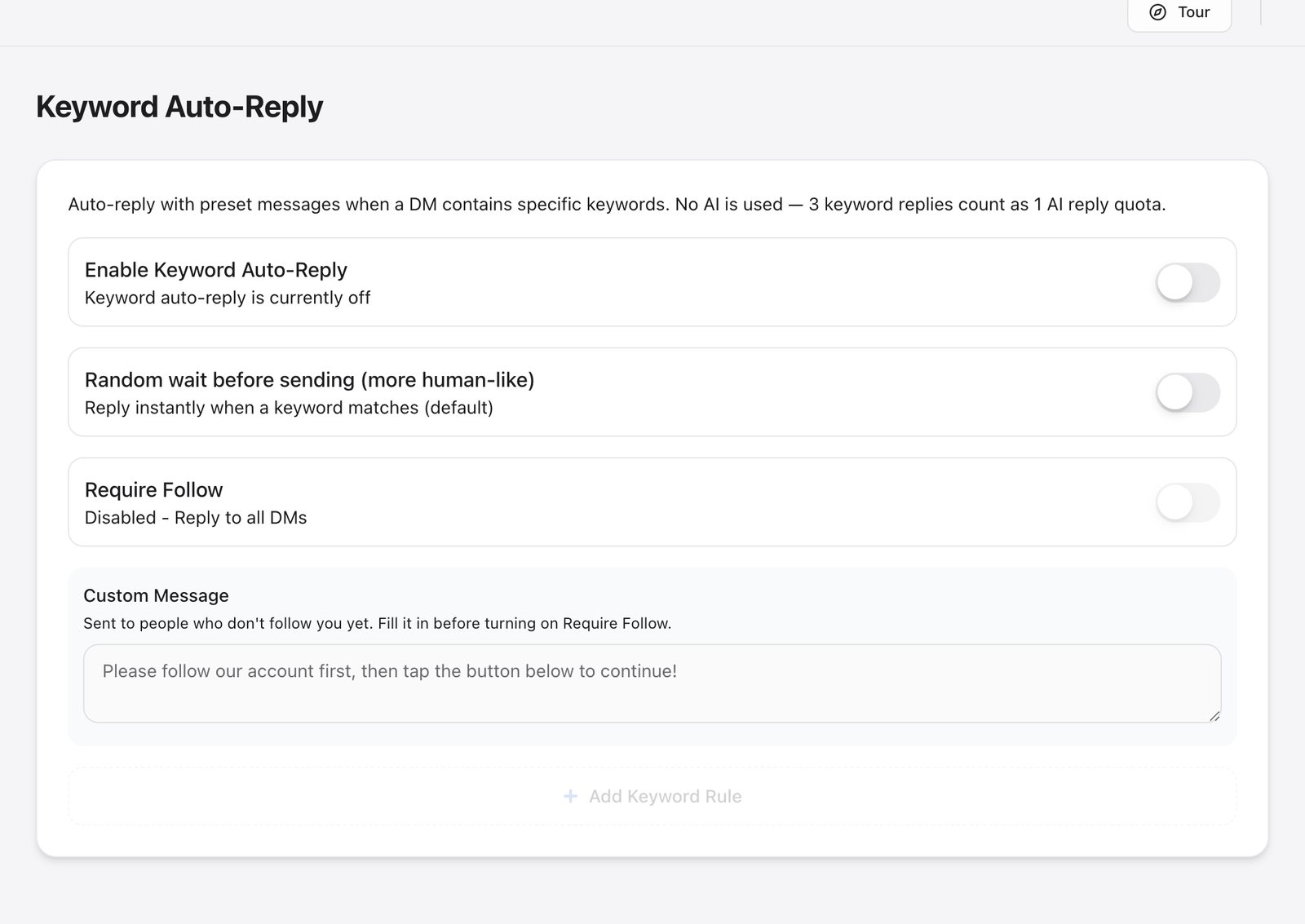This screenshot has width=1305, height=924.
Task: Click the Add Keyword Rule button label
Action: pyautogui.click(x=665, y=797)
